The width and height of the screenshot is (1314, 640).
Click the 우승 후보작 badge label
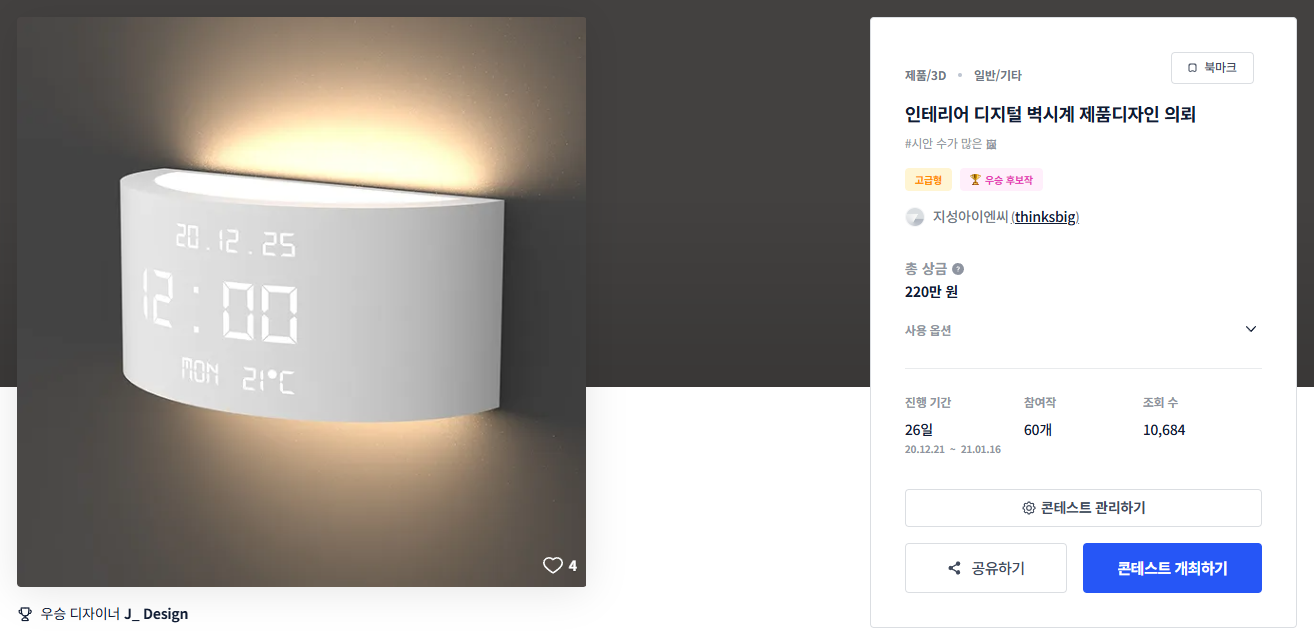(1010, 180)
